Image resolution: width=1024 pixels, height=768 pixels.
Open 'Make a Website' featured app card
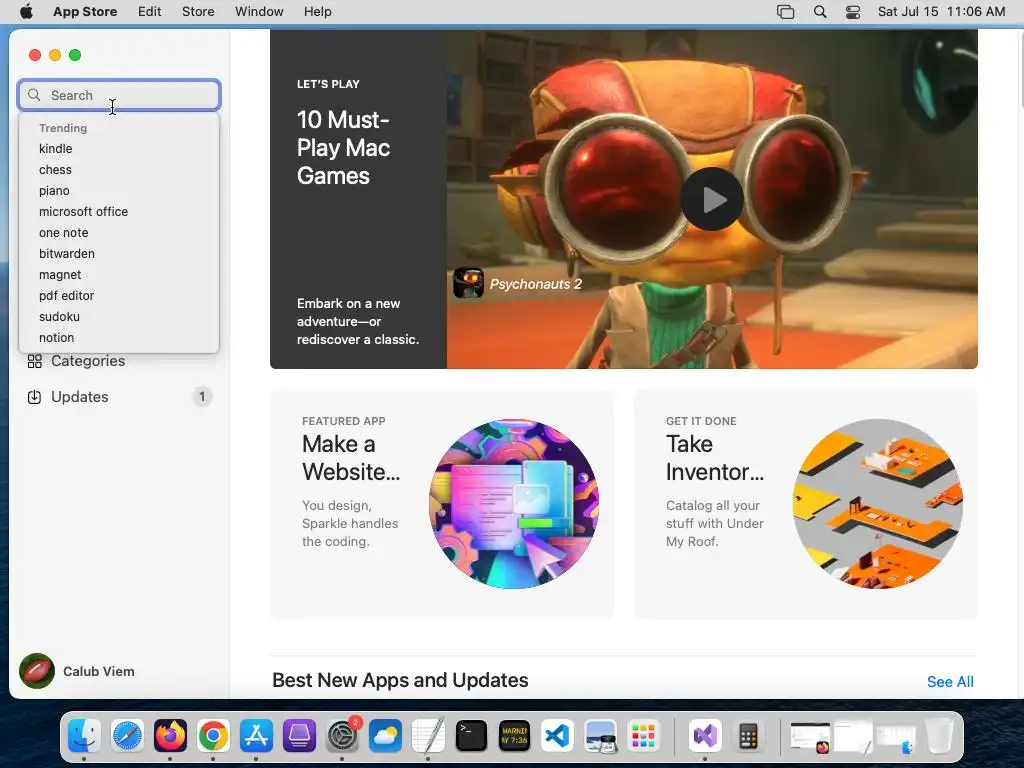pos(441,504)
